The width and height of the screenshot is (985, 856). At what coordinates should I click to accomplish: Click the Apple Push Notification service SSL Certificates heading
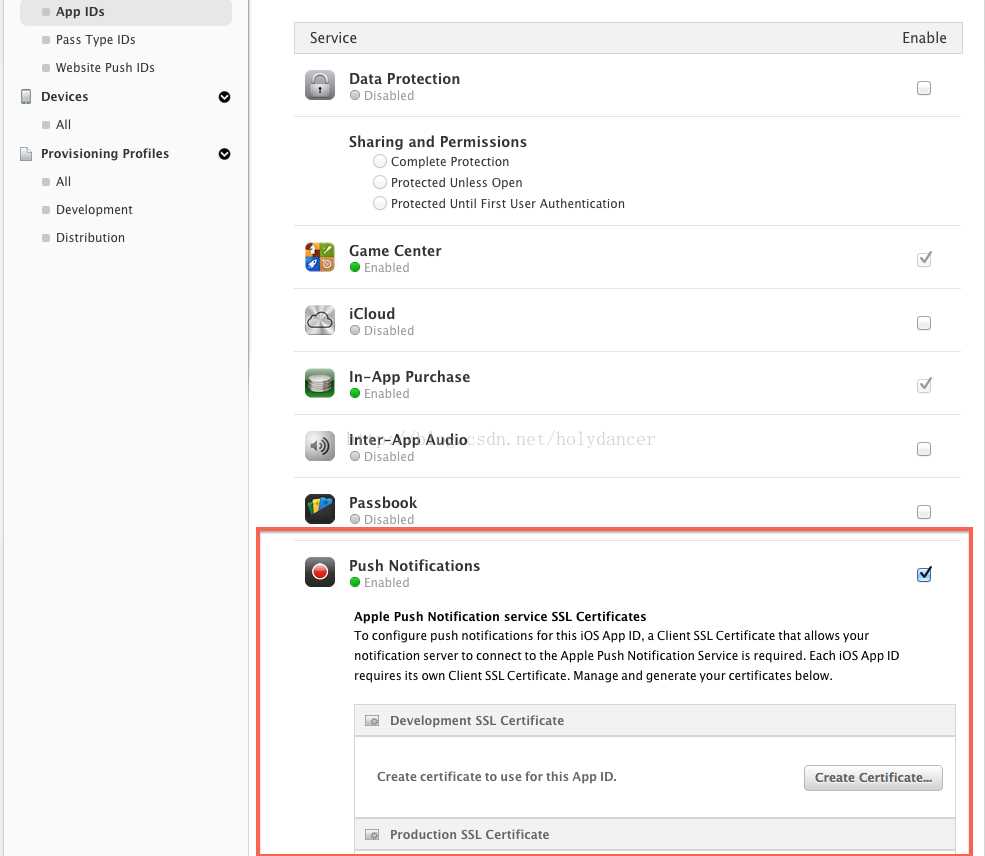(500, 616)
